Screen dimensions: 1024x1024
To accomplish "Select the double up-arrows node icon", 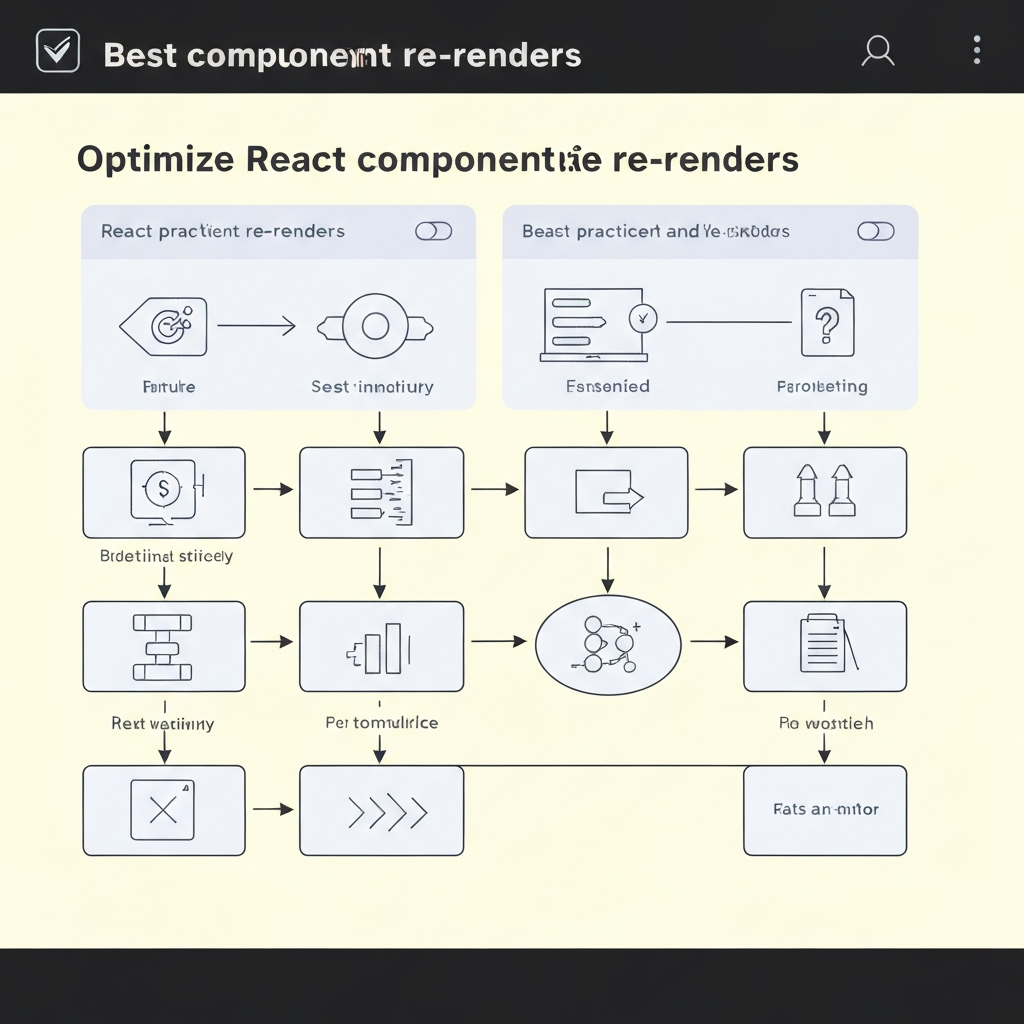I will (823, 490).
